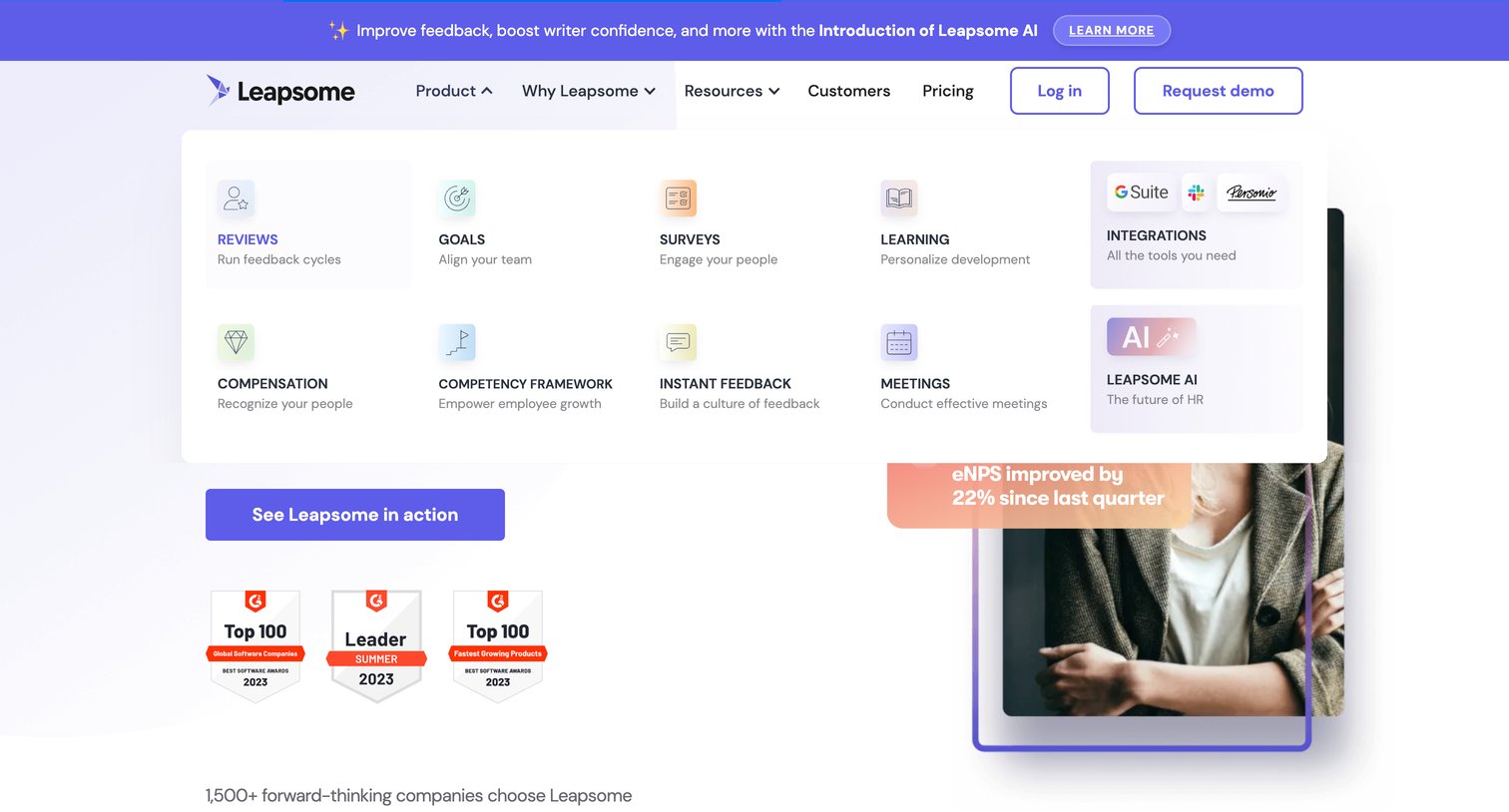Expand the Resources dropdown
Image resolution: width=1509 pixels, height=812 pixels.
(x=732, y=91)
